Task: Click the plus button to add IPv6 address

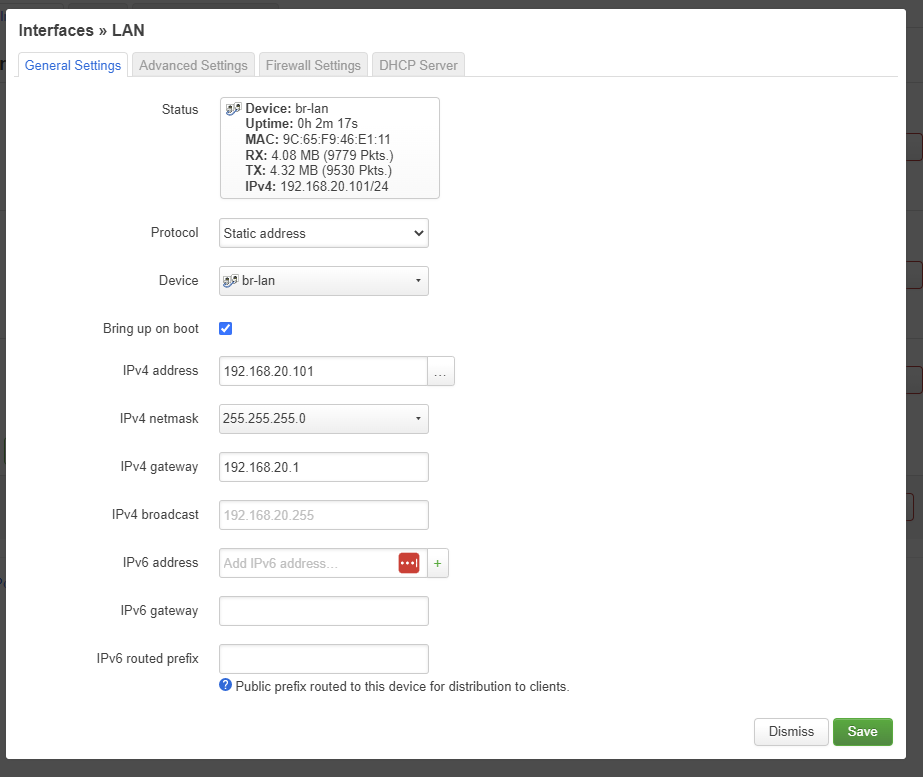Action: [x=437, y=563]
